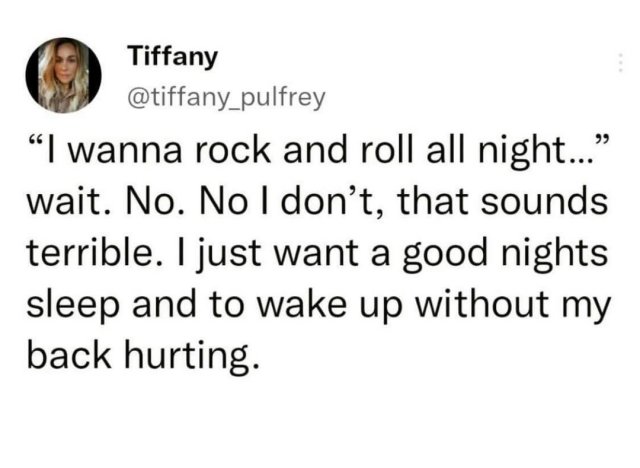Viewport: 640px width, 468px height.
Task: Click the word 'without' in the tweet
Action: [x=482, y=303]
